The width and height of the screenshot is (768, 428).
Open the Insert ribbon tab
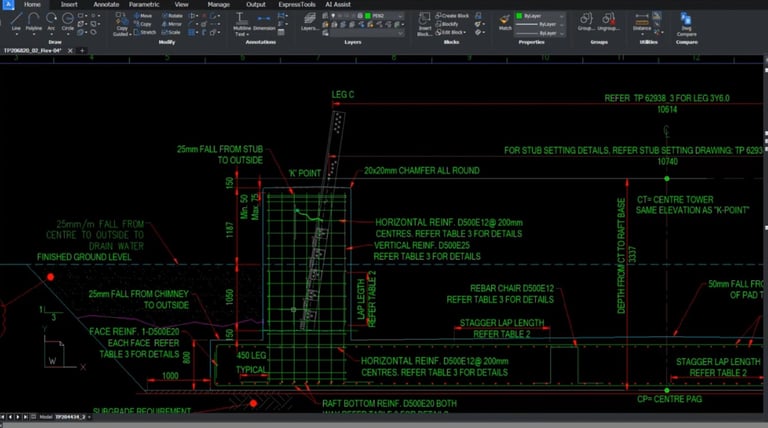[x=69, y=4]
